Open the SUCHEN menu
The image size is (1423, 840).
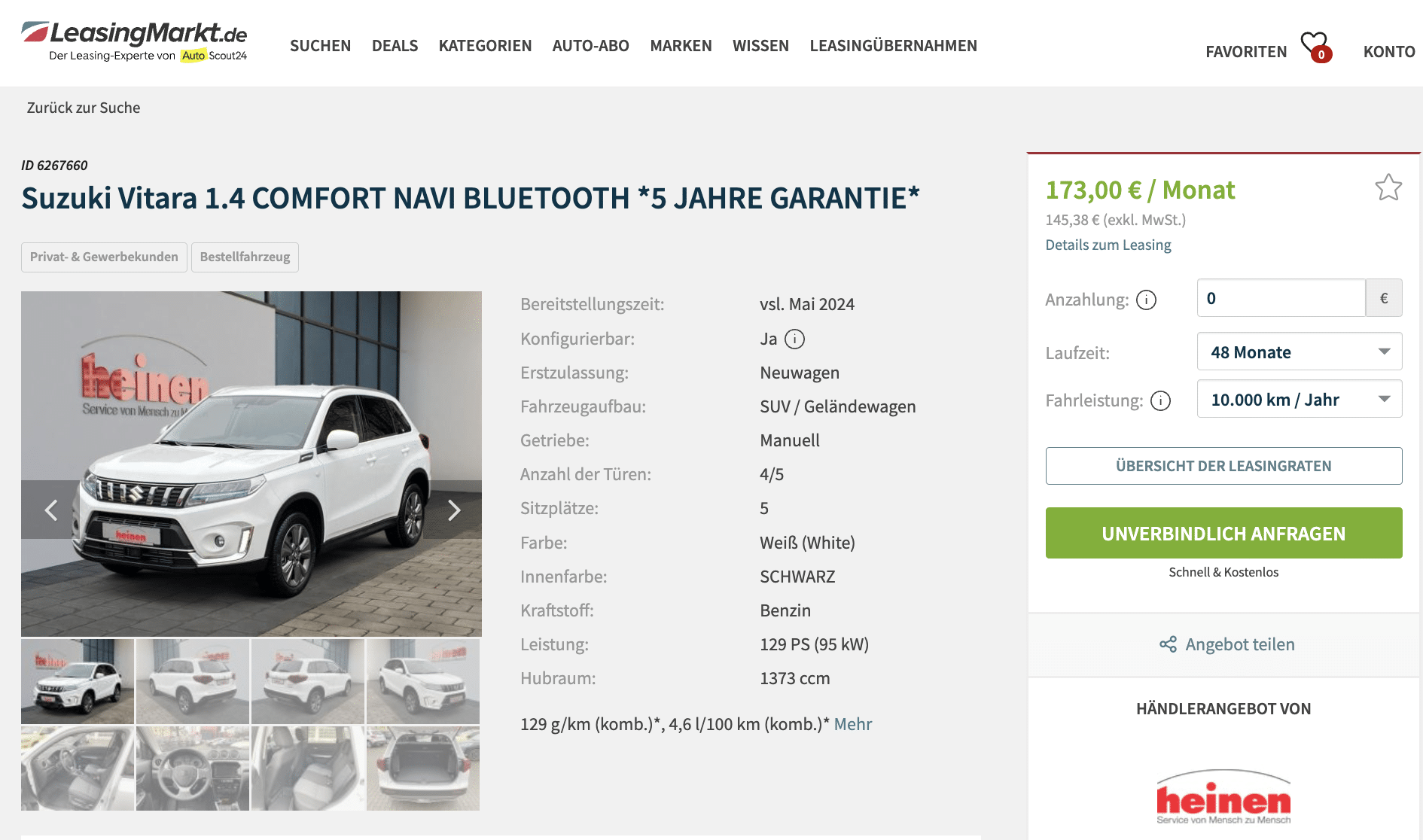321,46
